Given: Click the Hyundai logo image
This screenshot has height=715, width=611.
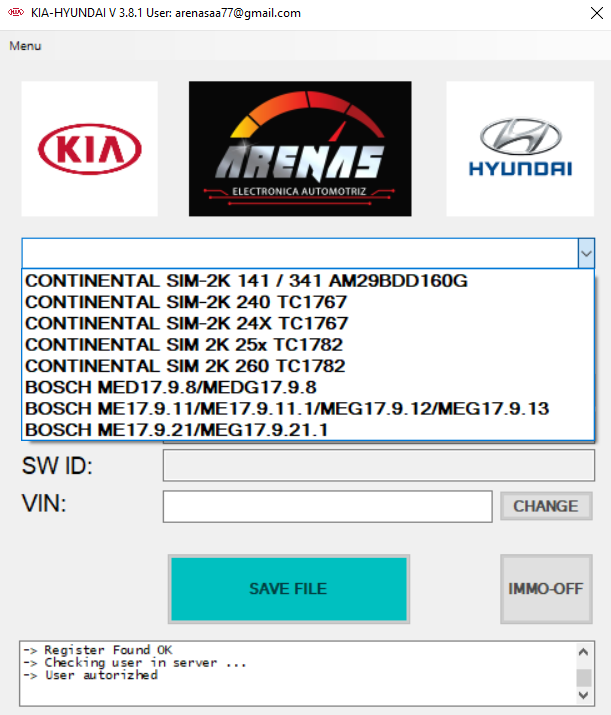Looking at the screenshot, I should (519, 149).
